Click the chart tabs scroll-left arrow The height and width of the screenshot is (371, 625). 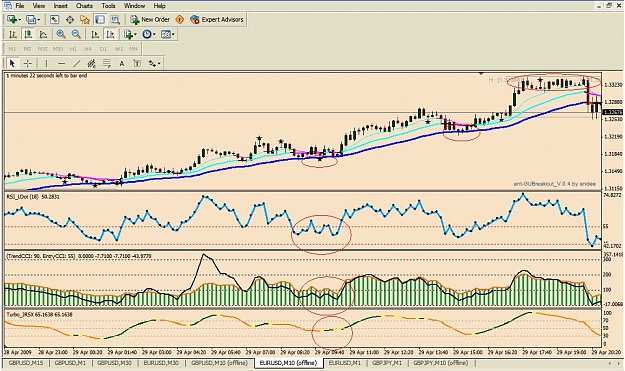609,363
